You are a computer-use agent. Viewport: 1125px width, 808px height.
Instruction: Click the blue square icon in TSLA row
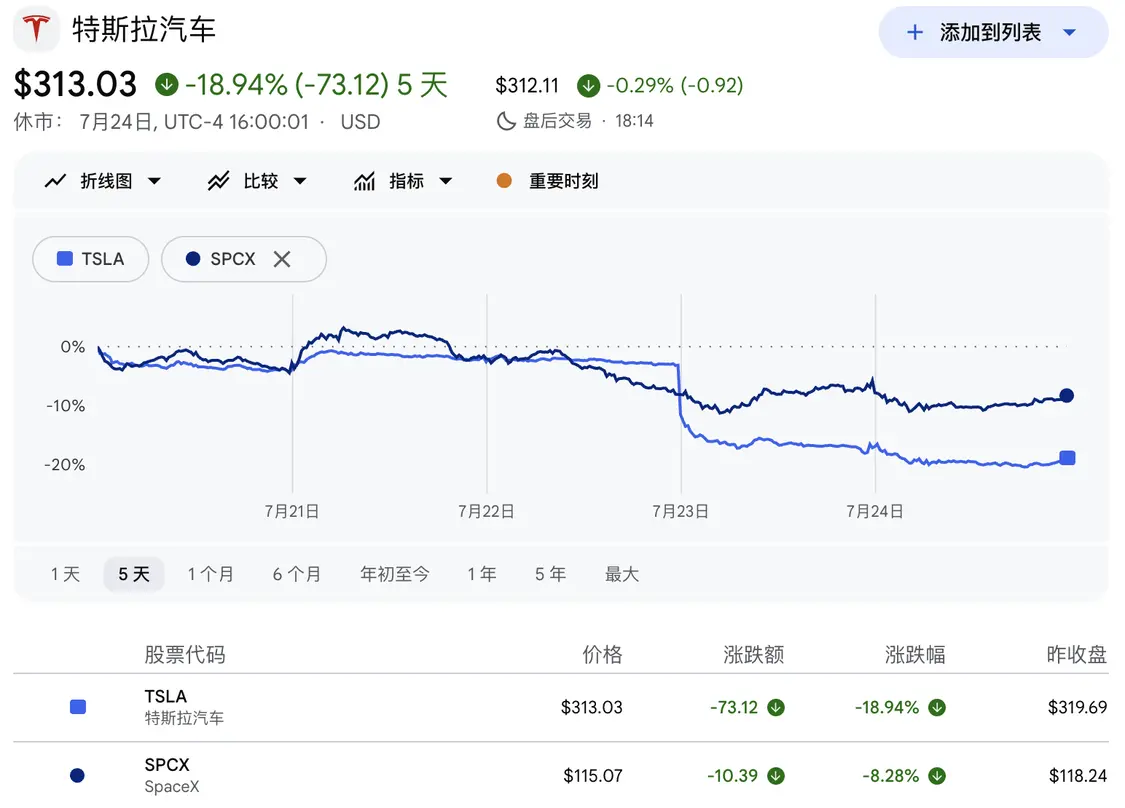point(77,708)
